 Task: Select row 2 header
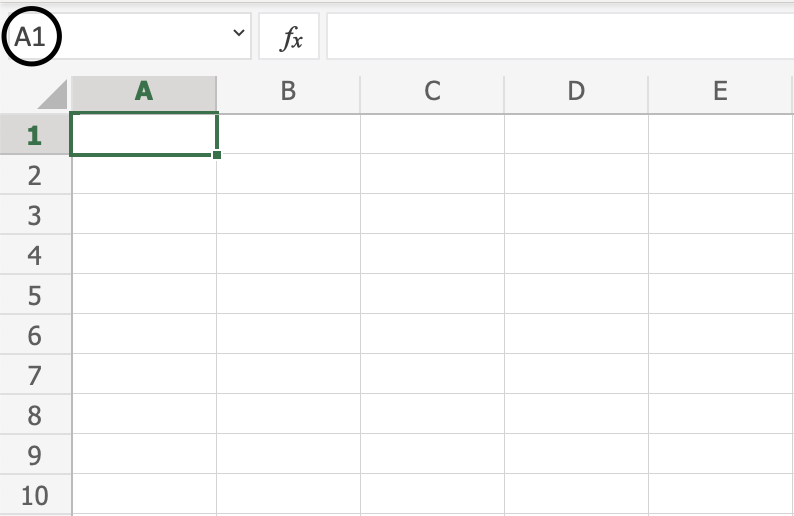point(35,175)
